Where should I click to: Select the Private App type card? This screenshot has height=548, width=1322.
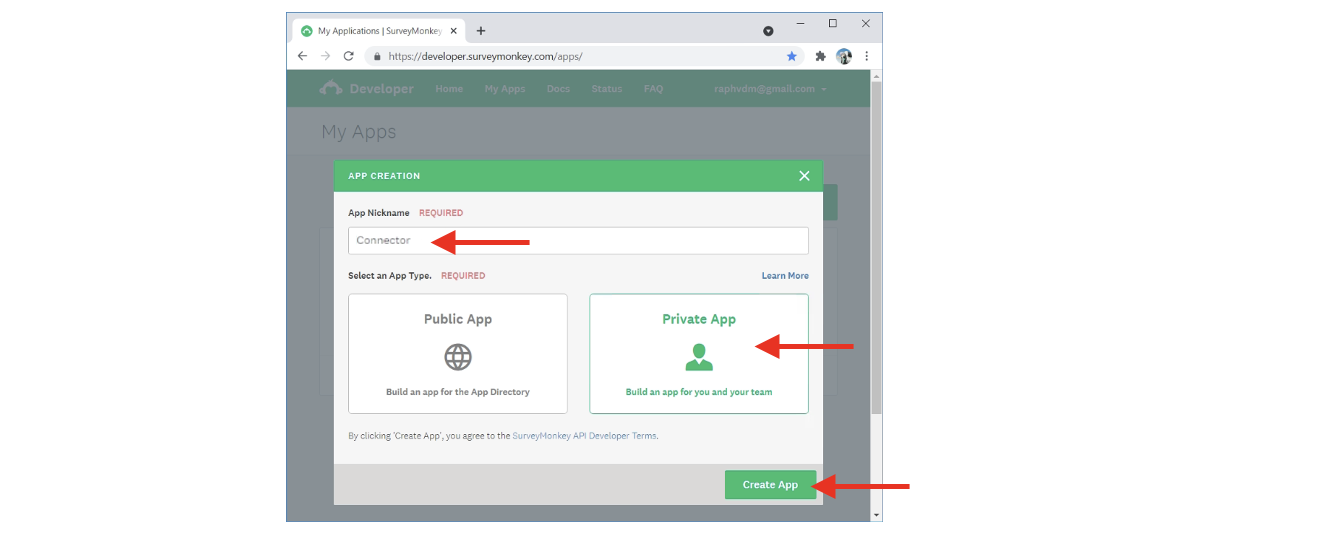click(x=698, y=353)
